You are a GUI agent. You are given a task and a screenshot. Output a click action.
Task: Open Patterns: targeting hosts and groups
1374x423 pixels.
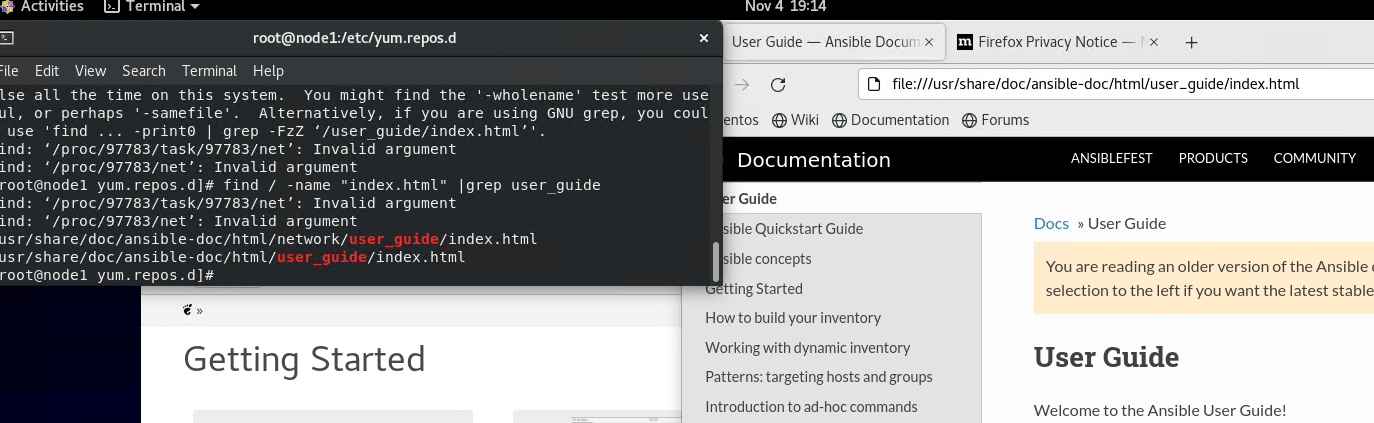pyautogui.click(x=819, y=377)
